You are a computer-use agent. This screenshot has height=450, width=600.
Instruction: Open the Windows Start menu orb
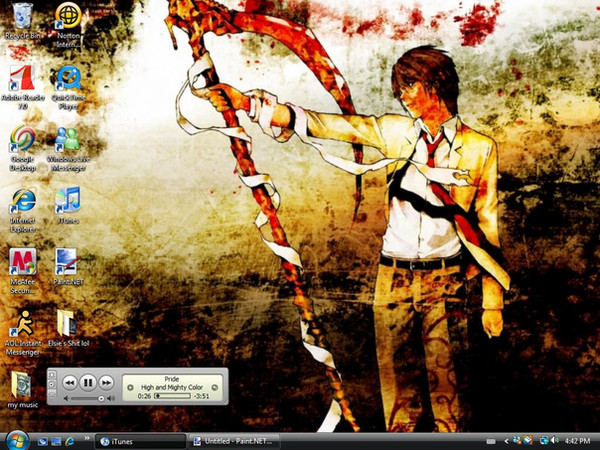16,440
